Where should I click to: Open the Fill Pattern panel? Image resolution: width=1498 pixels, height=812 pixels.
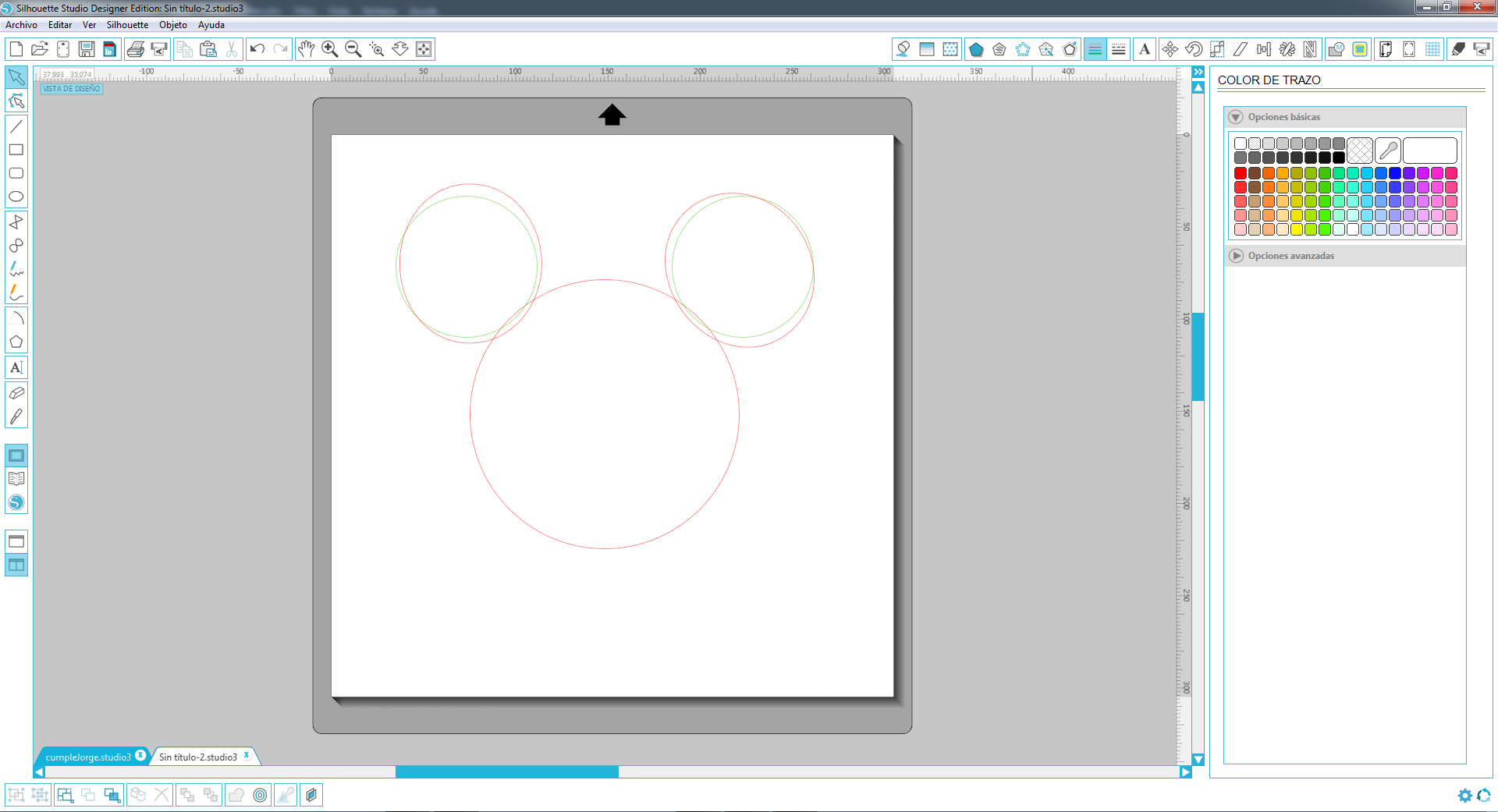click(950, 49)
